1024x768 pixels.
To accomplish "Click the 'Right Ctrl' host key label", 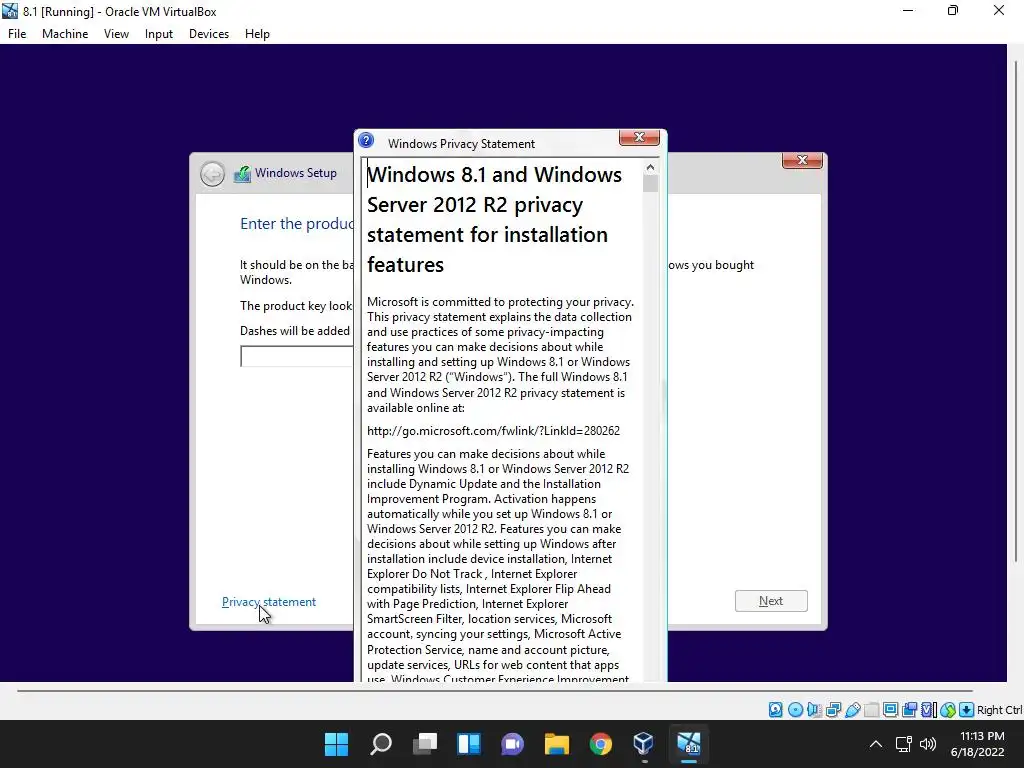I will [999, 710].
